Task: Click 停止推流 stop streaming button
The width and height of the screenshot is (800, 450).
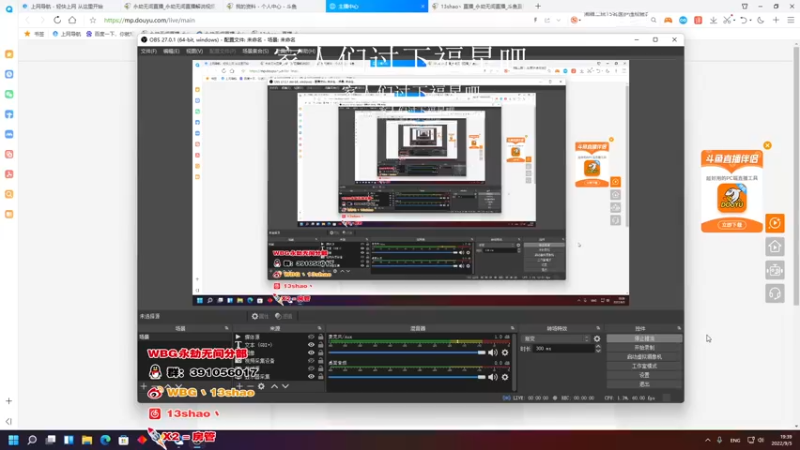Action: point(644,339)
